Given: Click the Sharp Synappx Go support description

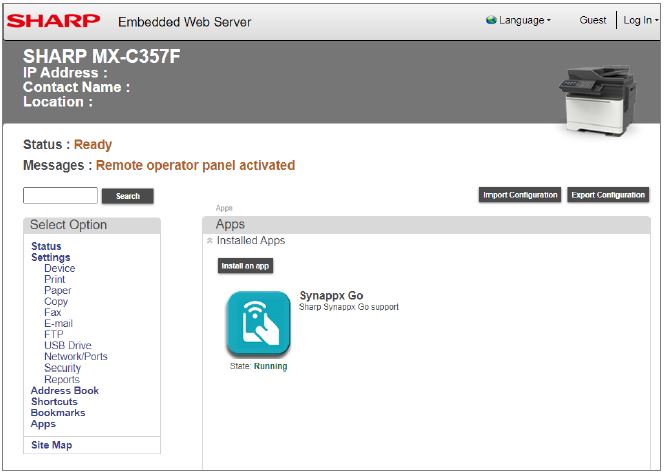Looking at the screenshot, I should pos(349,307).
